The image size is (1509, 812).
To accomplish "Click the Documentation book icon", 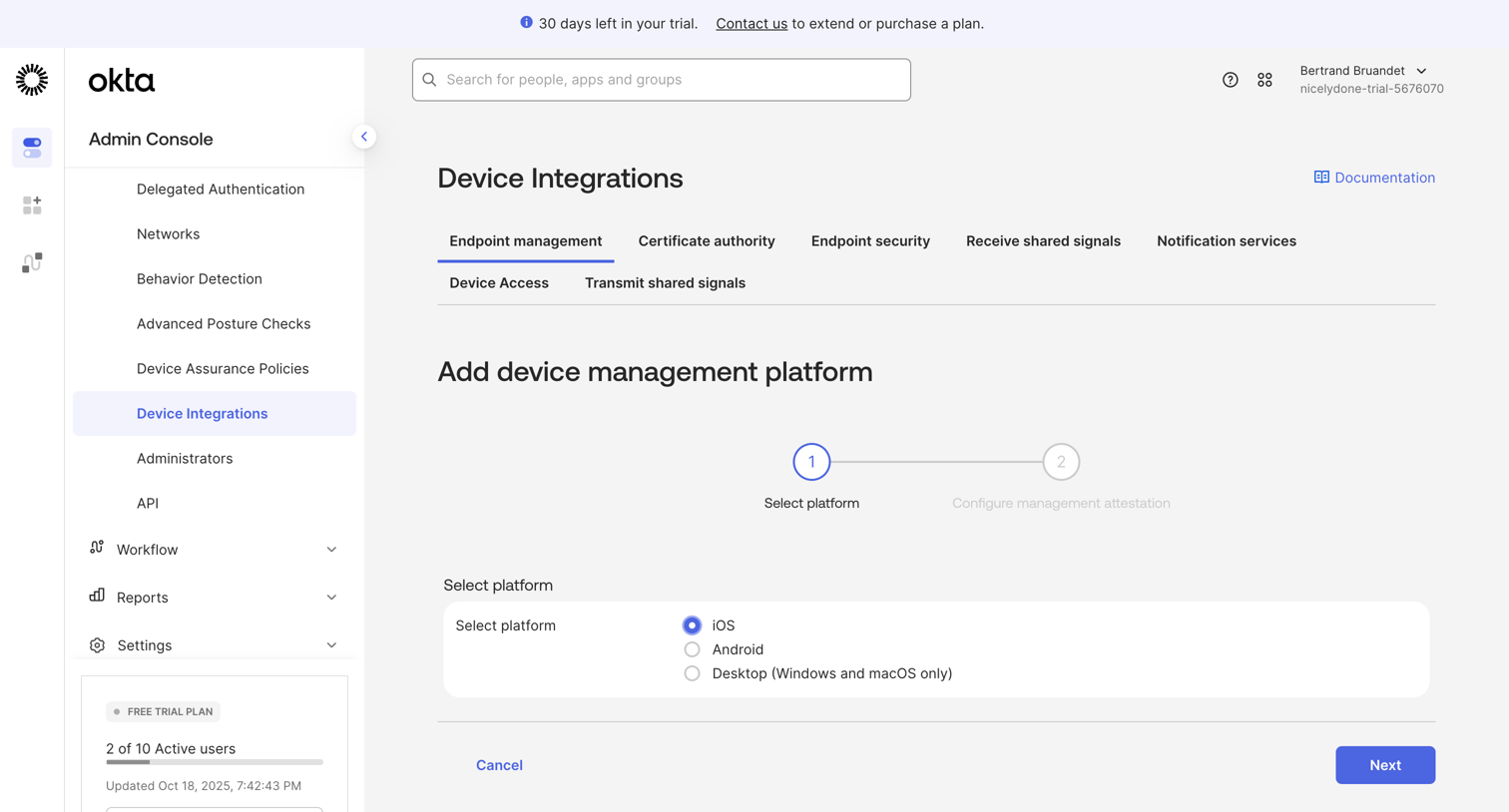I will (1321, 177).
